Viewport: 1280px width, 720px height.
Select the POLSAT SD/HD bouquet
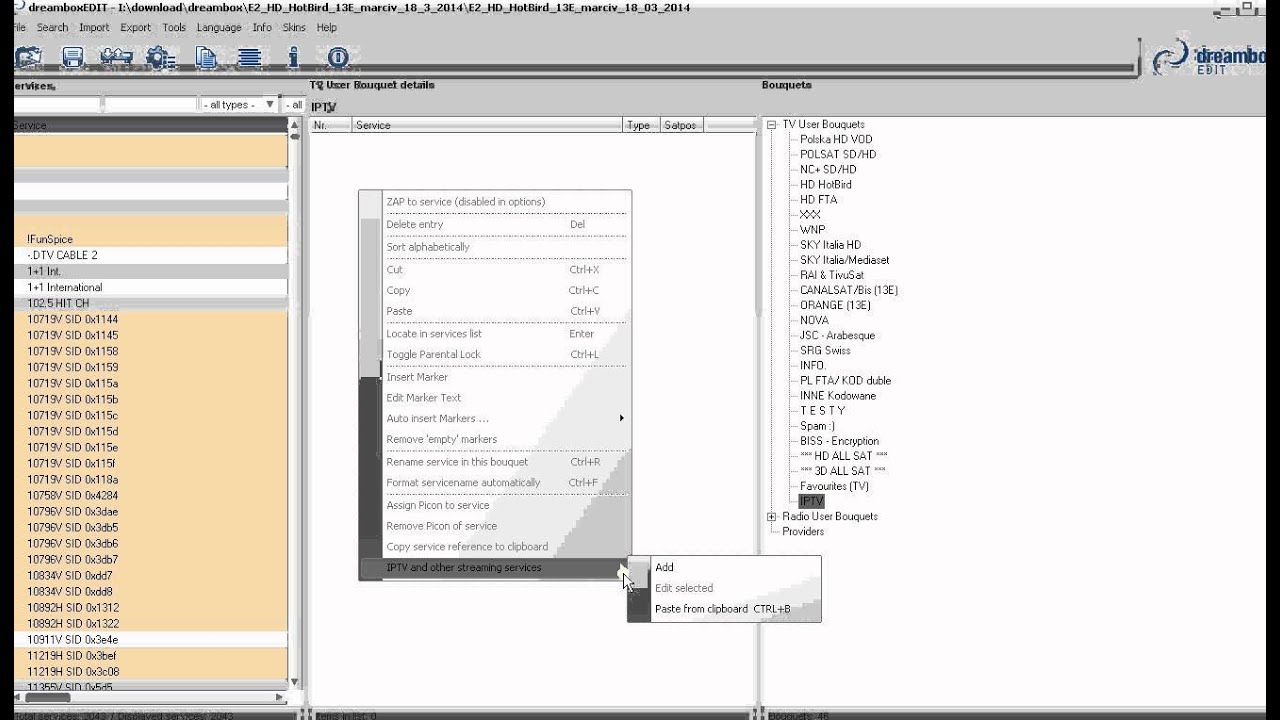pos(838,155)
